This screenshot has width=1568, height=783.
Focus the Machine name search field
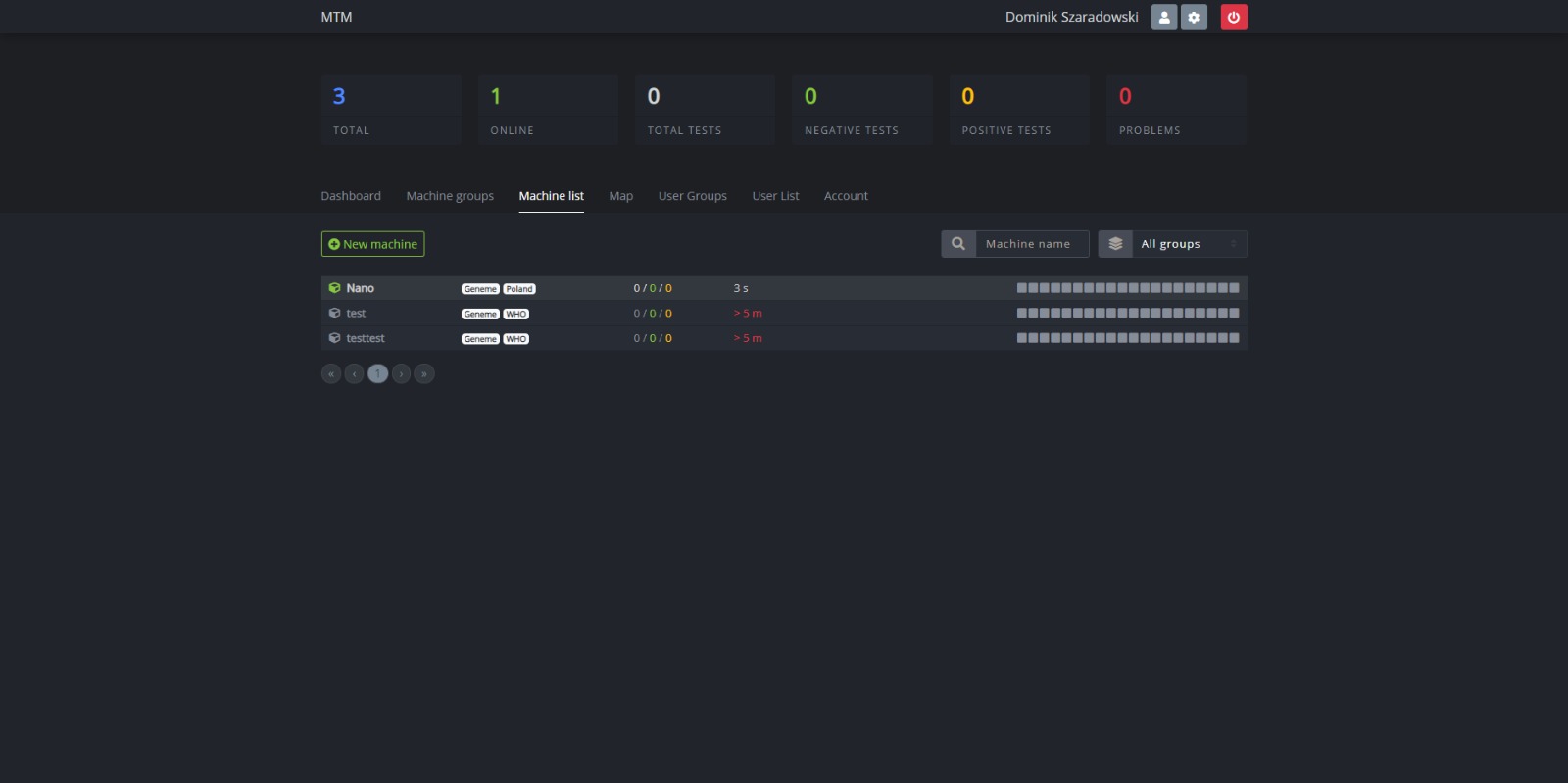[1031, 244]
